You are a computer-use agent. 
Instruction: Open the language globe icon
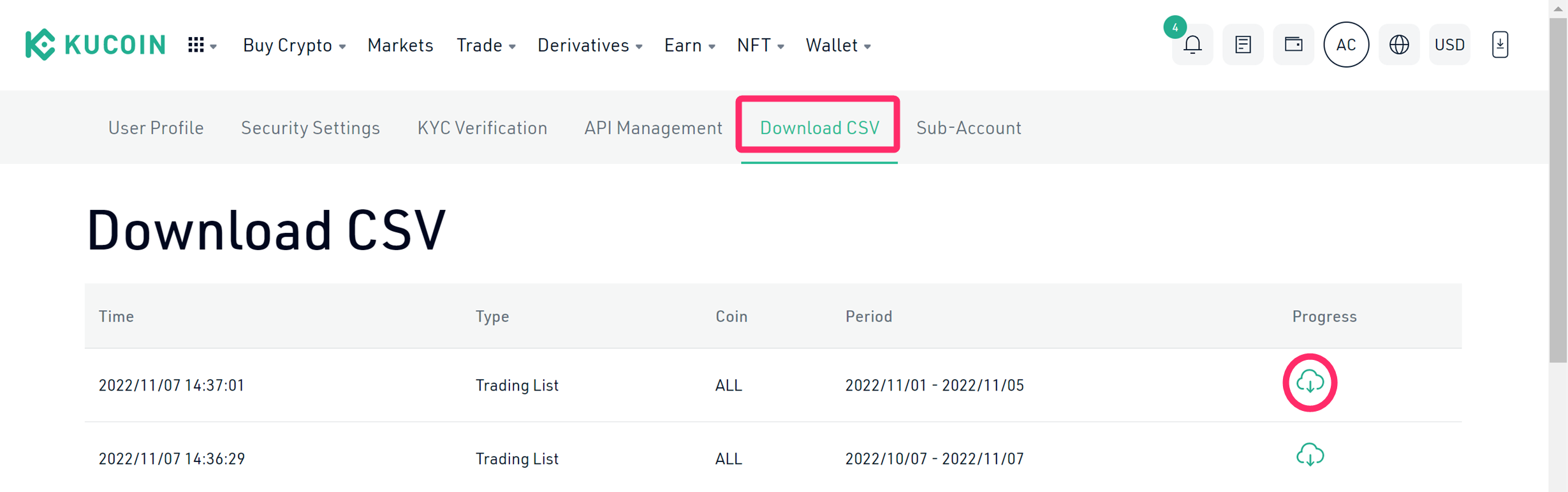click(1399, 45)
